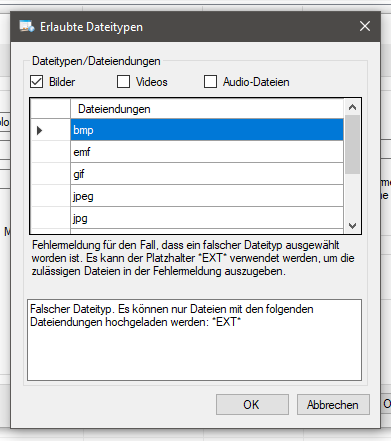Close the Erlaubte Dateitypen dialog
Viewport: 391px width, 441px height.
coord(365,26)
